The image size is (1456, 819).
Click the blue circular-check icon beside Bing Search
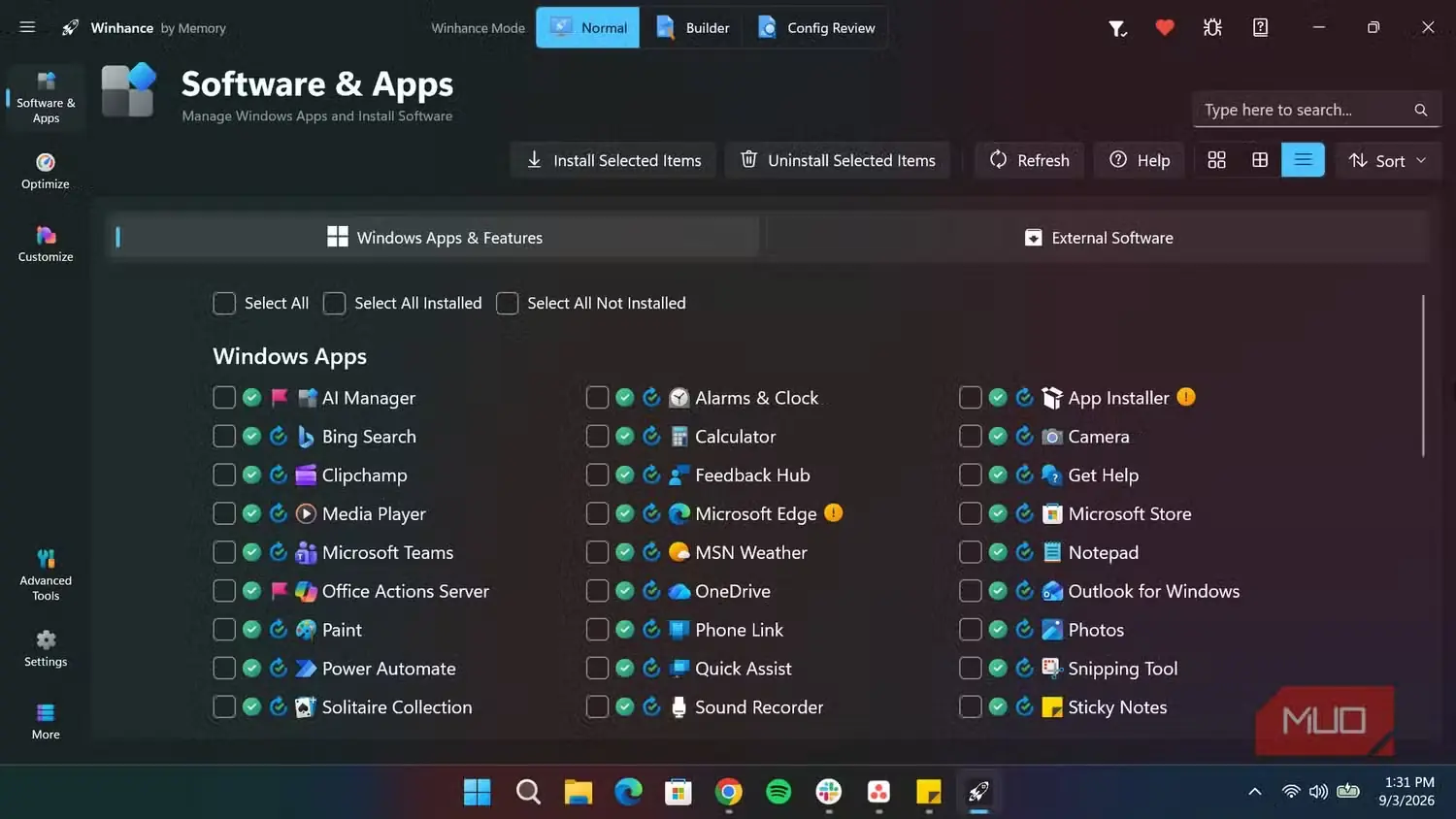279,436
